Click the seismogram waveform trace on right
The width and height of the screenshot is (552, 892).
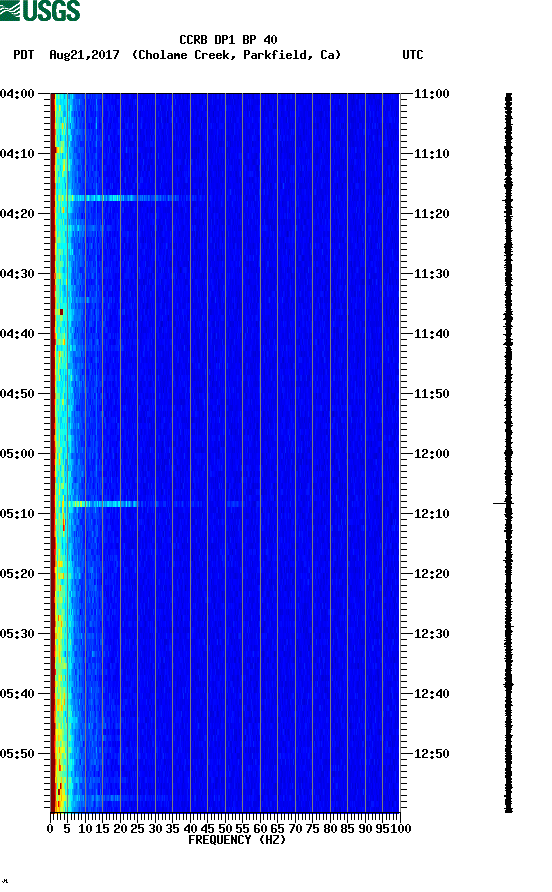point(509,453)
